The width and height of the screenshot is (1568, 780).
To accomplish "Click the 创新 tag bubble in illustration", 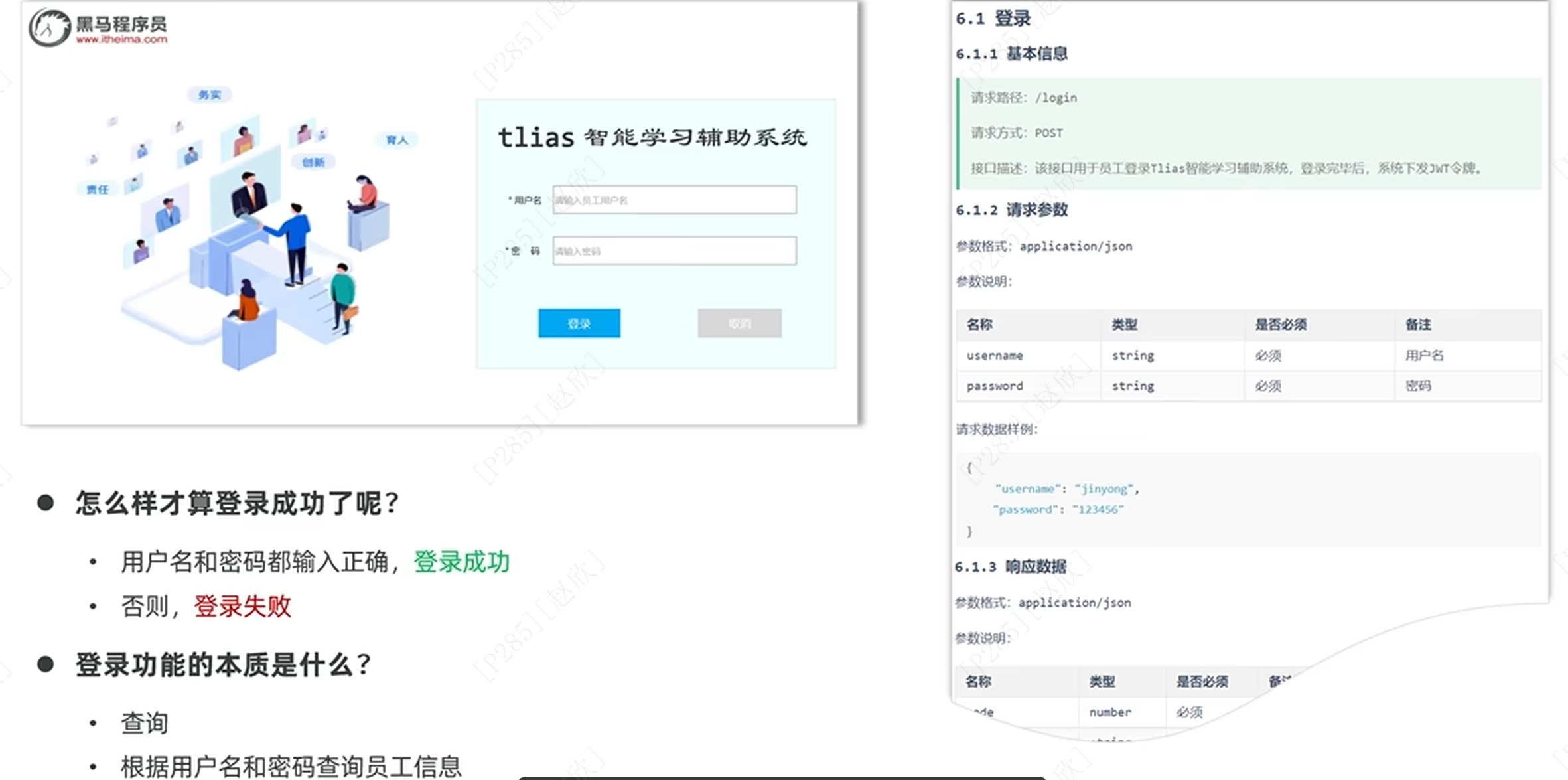I will click(x=313, y=162).
